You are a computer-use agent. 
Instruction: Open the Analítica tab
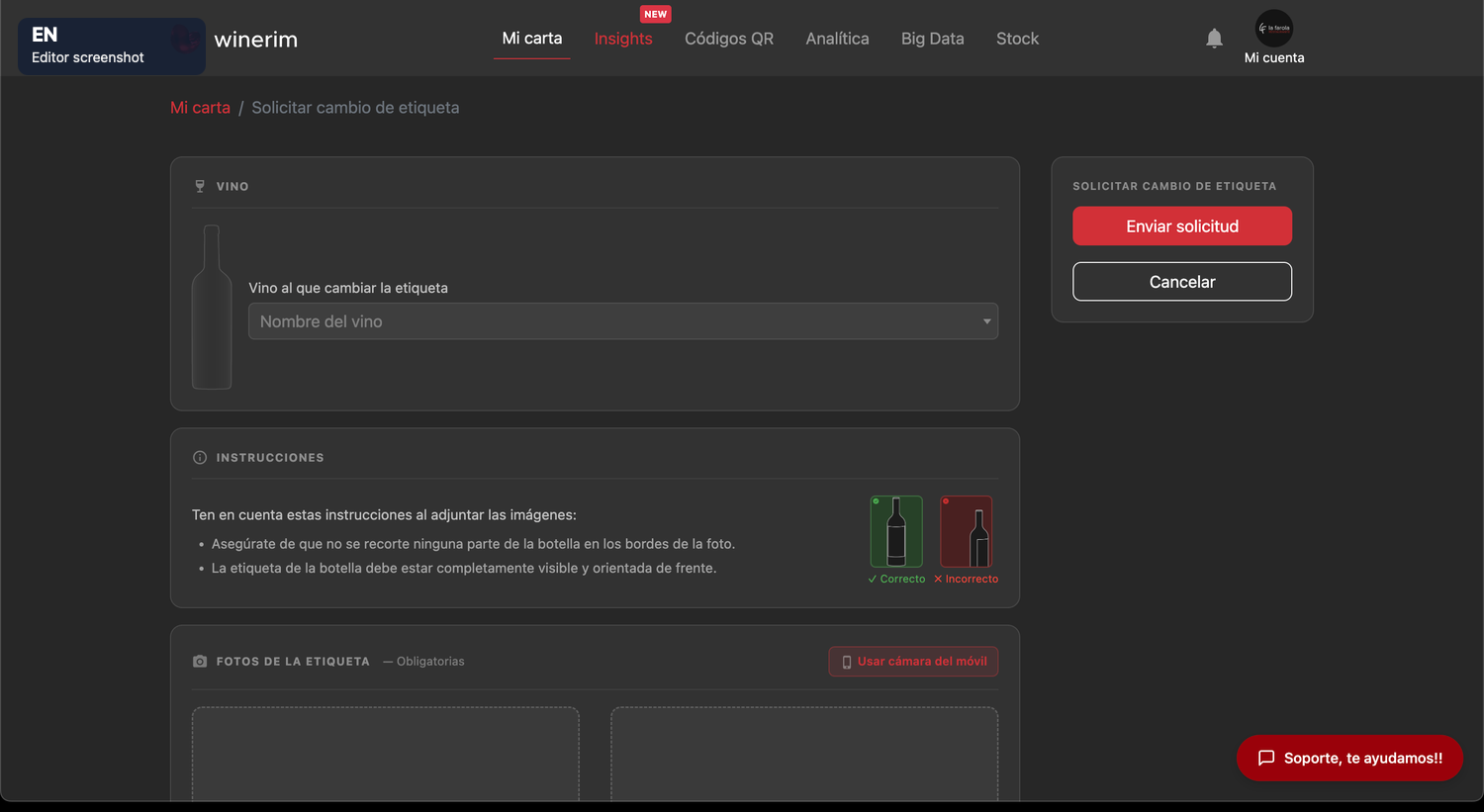[x=837, y=39]
